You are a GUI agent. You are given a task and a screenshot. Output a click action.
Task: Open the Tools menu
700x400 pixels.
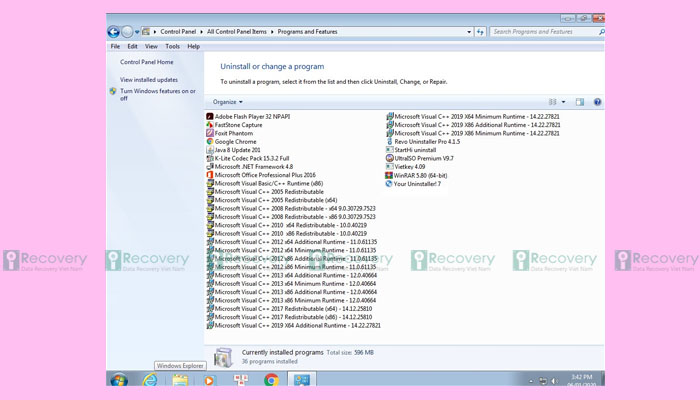[172, 46]
